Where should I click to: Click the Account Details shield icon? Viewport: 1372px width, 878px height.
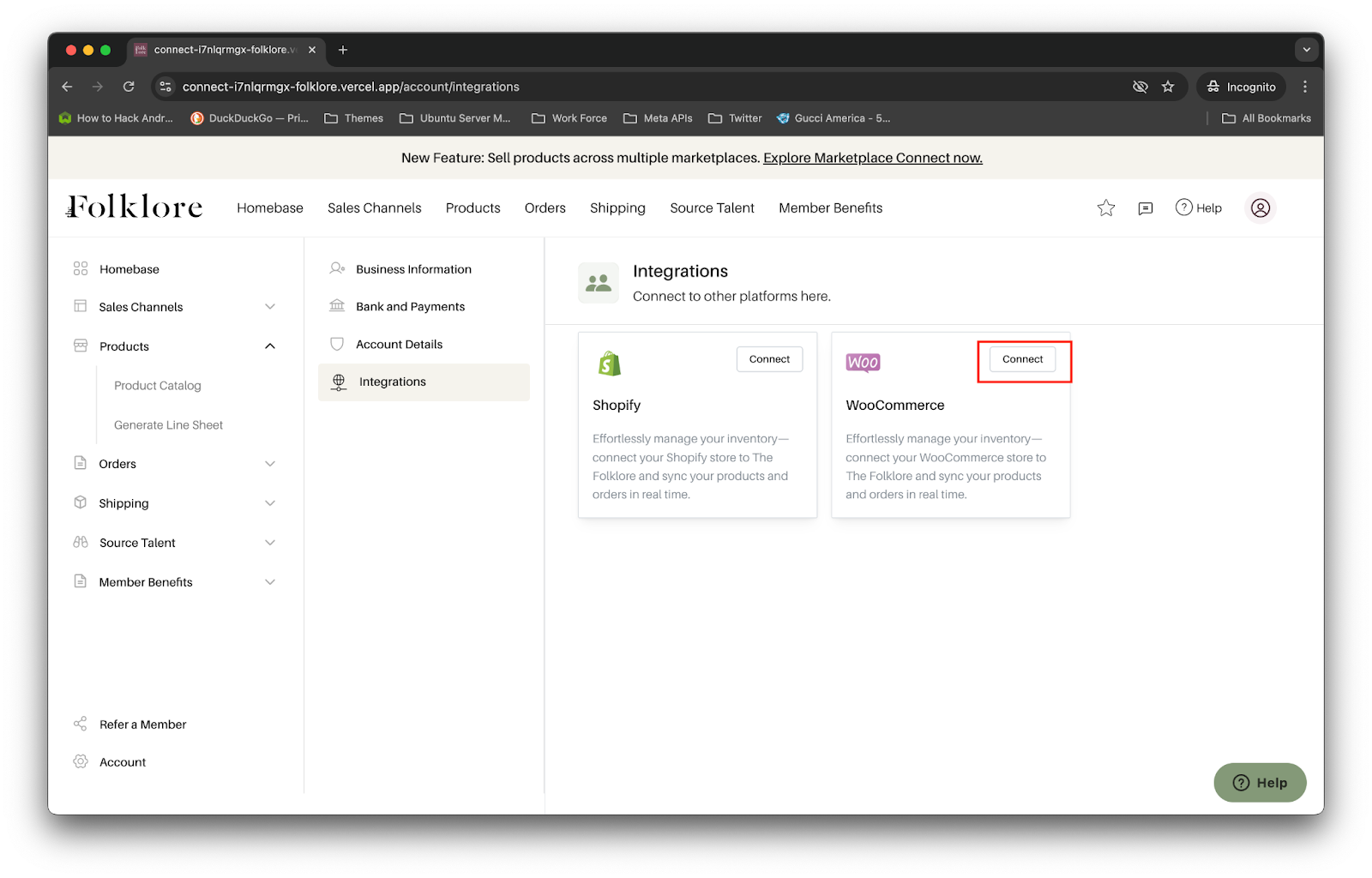click(x=338, y=344)
